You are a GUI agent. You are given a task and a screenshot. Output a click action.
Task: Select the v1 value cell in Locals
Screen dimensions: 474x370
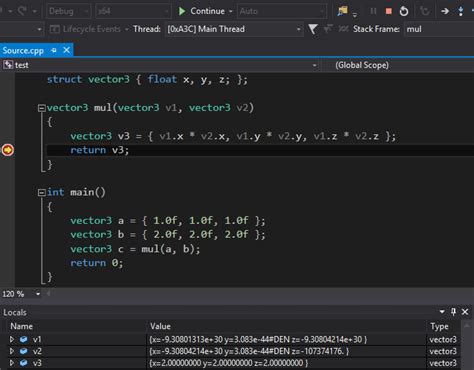click(x=286, y=339)
